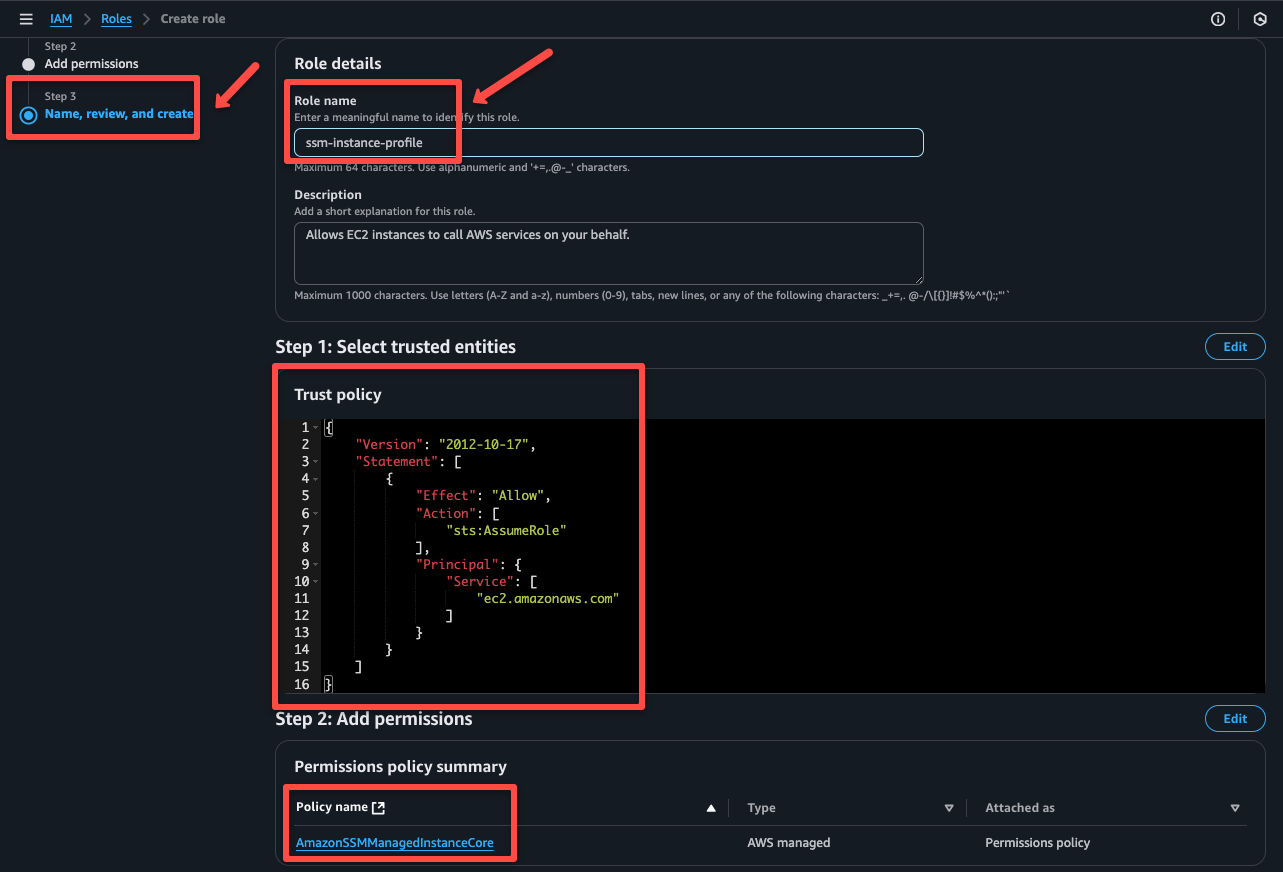Grab the Description text area resize handle

pos(917,278)
